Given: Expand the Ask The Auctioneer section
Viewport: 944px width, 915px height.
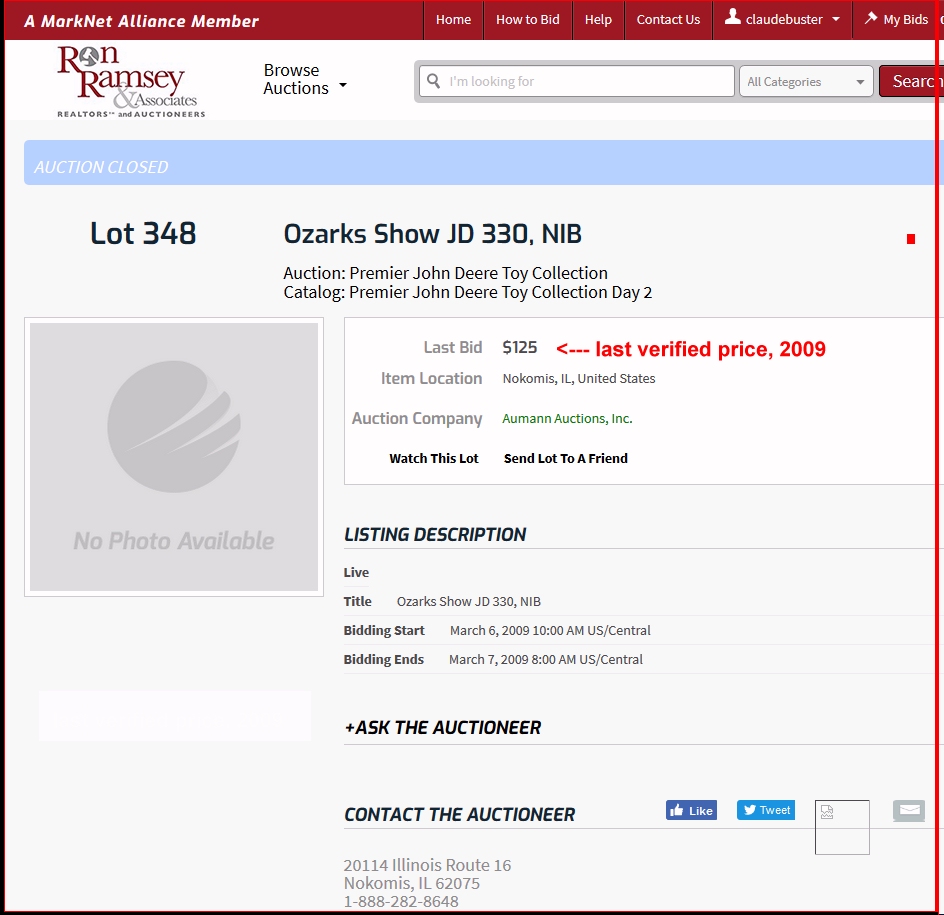Looking at the screenshot, I should click(x=442, y=727).
